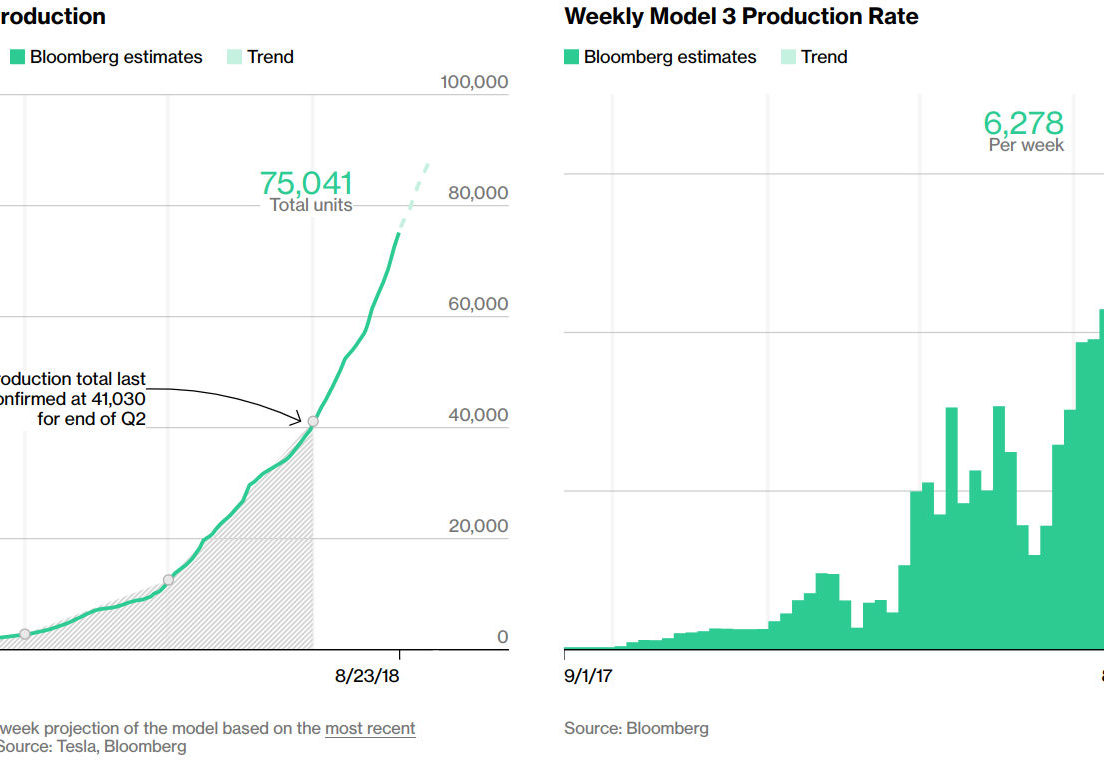Click the 40,000 y-axis gridline label
Image resolution: width=1104 pixels, height=765 pixels.
click(x=478, y=415)
